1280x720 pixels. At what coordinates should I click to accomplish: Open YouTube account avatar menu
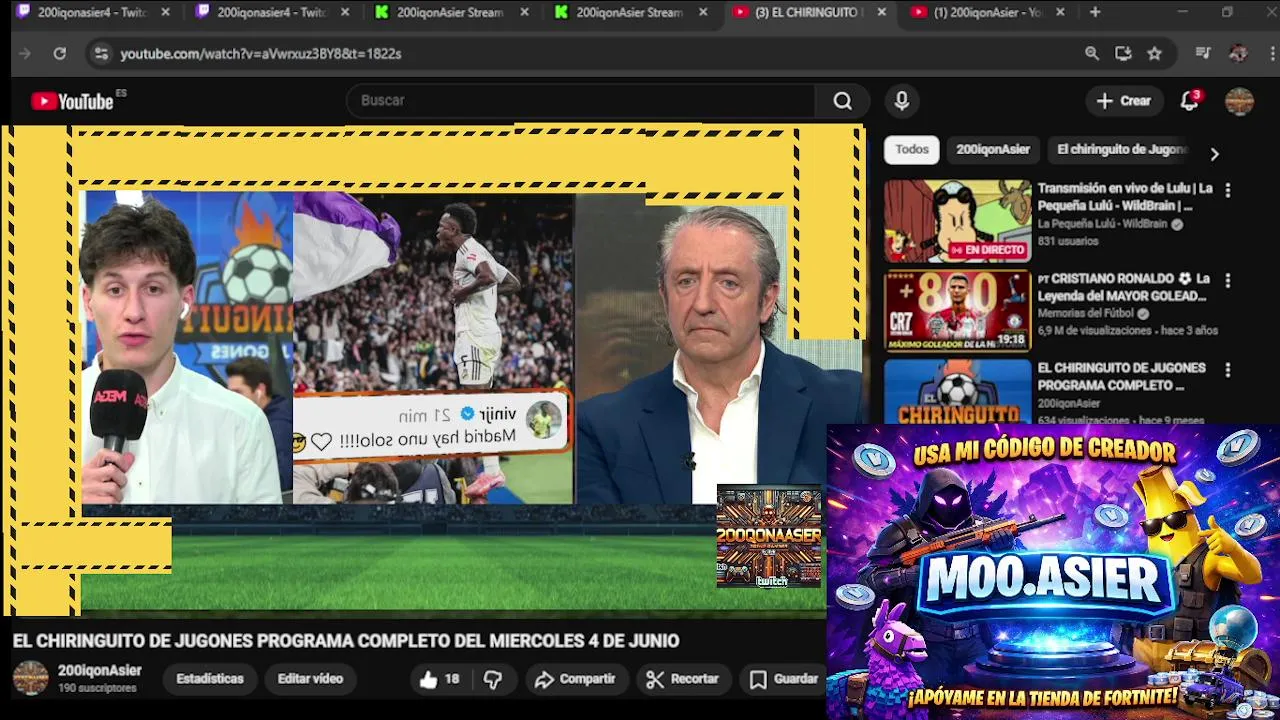point(1239,101)
